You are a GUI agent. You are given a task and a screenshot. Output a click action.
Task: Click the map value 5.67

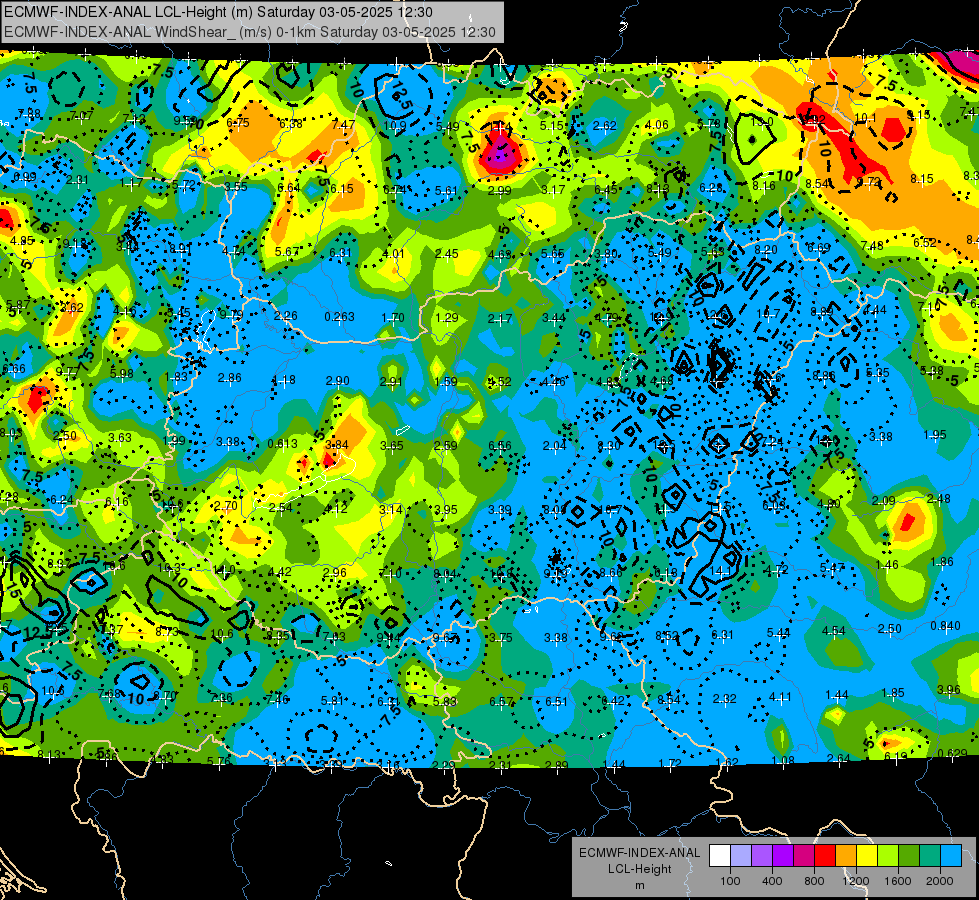point(287,252)
